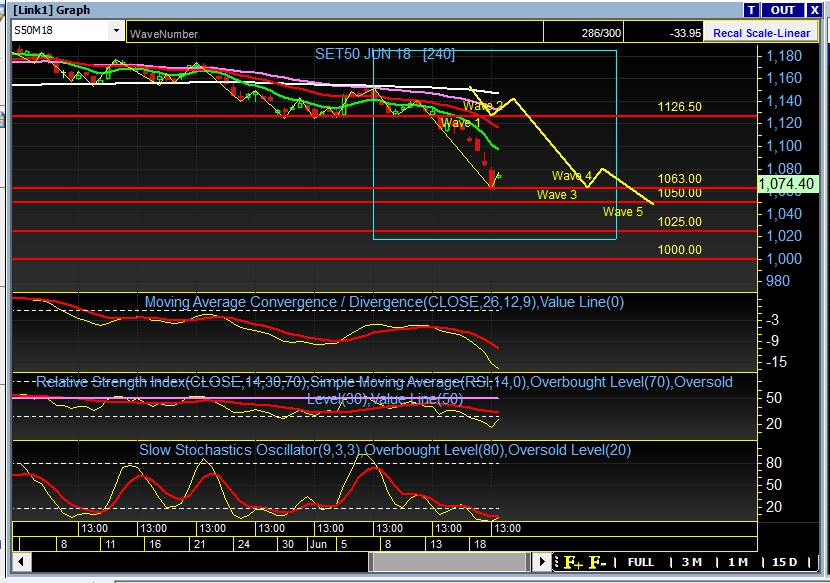Click the 1063.00 level label
Viewport: 830px width, 583px height.
point(679,178)
